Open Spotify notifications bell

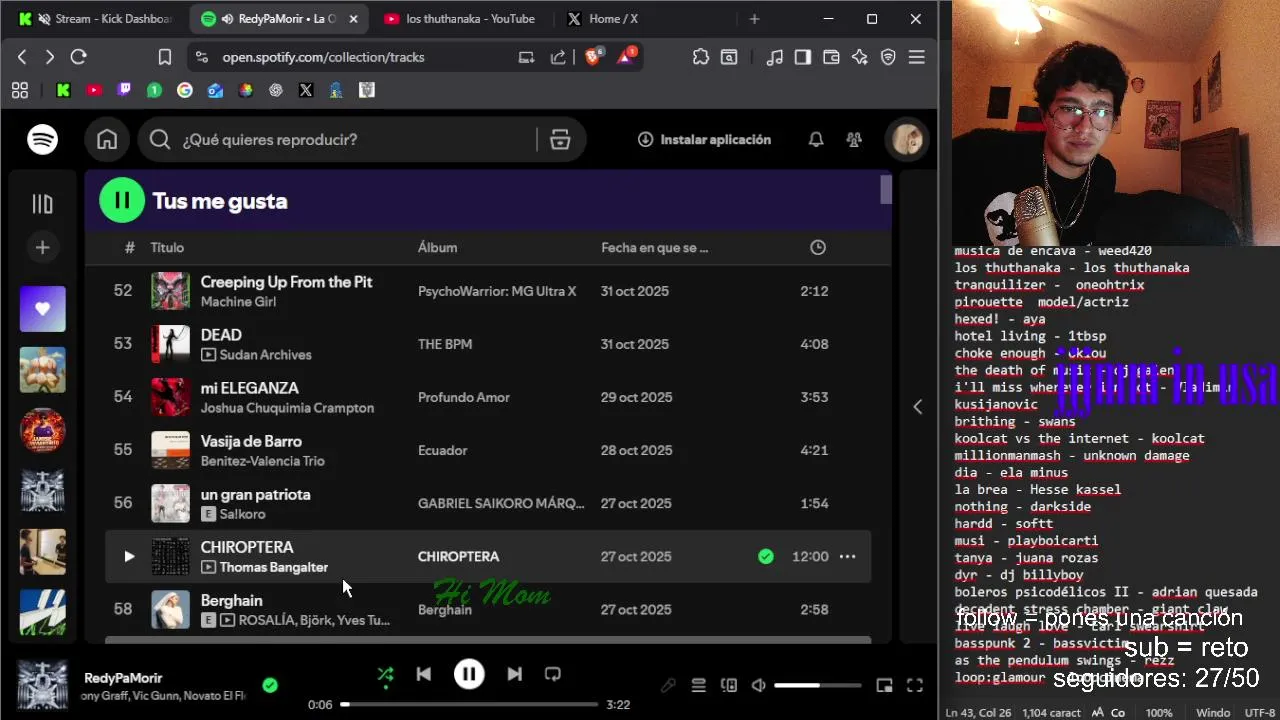816,140
